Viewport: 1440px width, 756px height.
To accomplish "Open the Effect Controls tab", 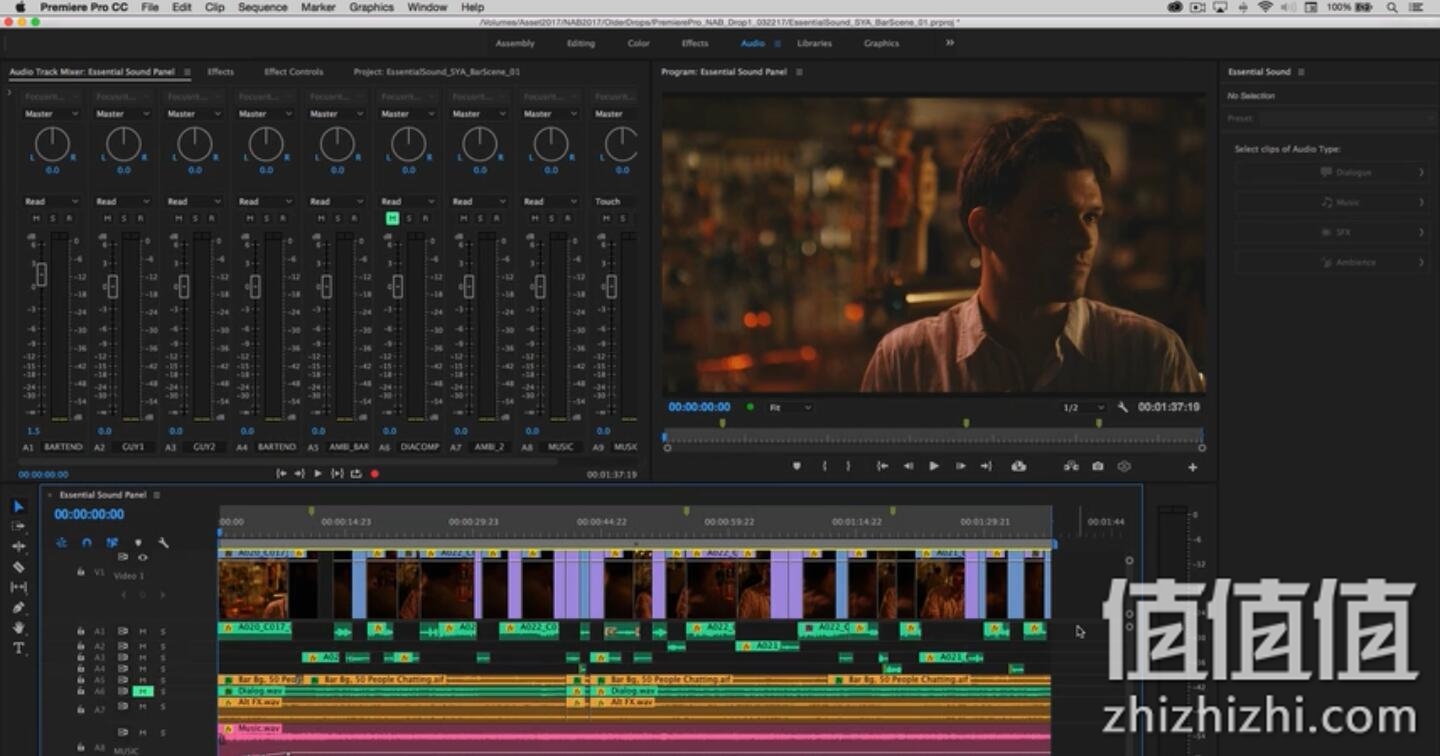I will pyautogui.click(x=293, y=72).
